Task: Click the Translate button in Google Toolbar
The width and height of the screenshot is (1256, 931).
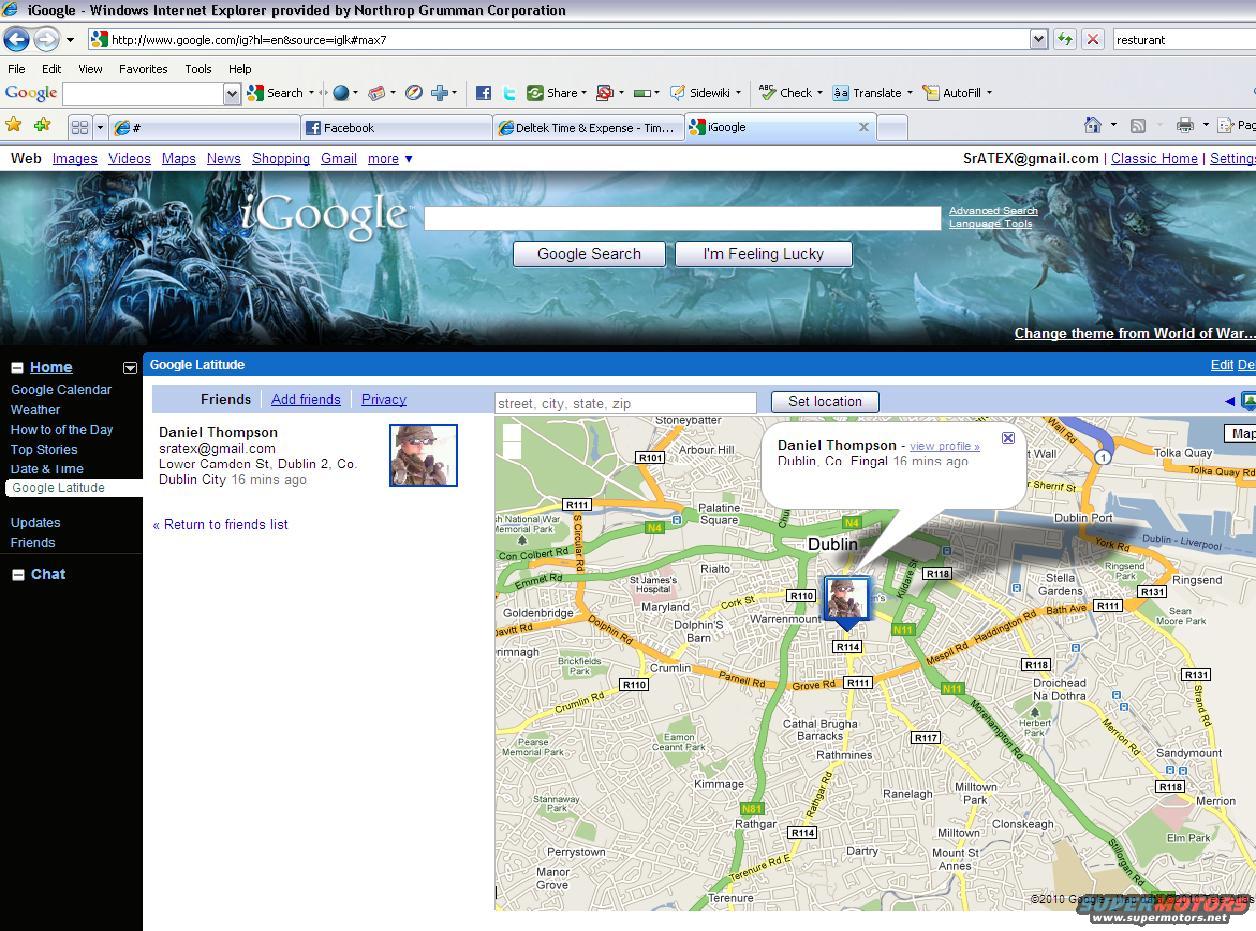Action: click(867, 93)
